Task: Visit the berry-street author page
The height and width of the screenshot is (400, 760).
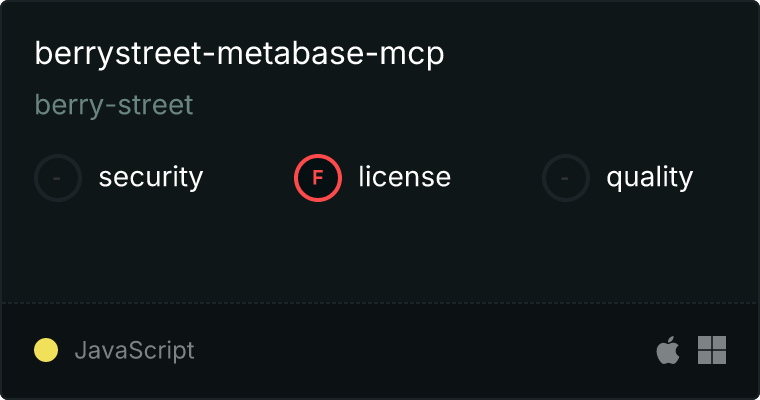Action: [x=114, y=105]
